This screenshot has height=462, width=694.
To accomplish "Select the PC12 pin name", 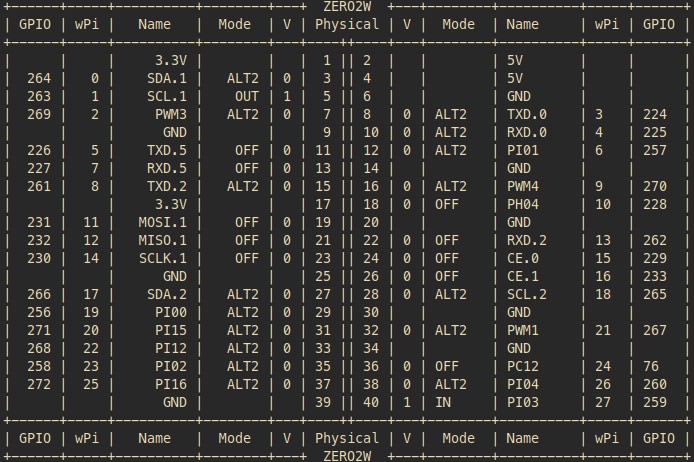I will pyautogui.click(x=523, y=366).
